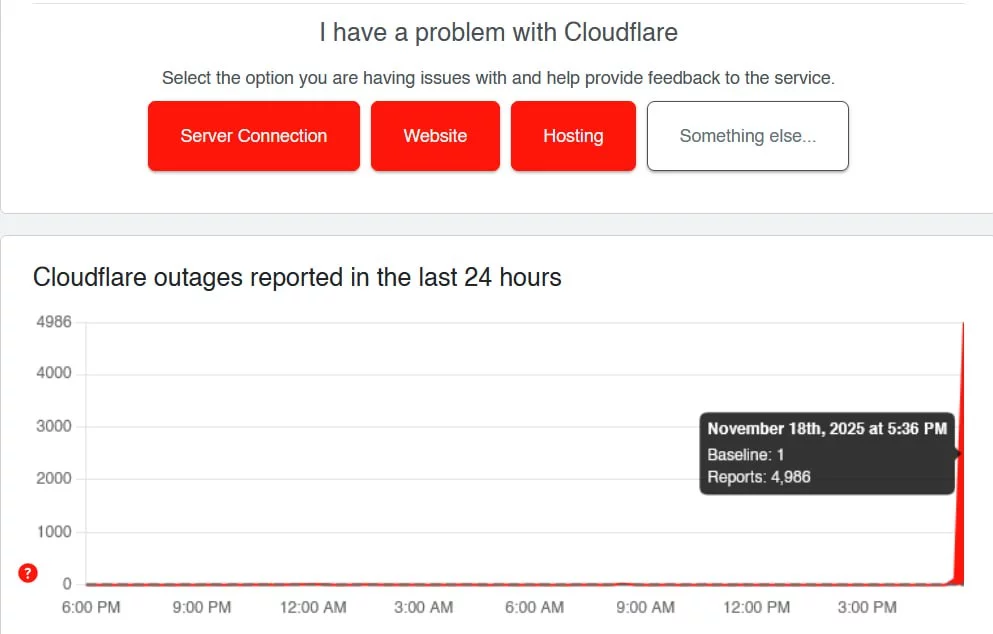Screen dimensions: 993x634
Task: Click the 12:00 AM time axis label
Action: click(x=313, y=607)
